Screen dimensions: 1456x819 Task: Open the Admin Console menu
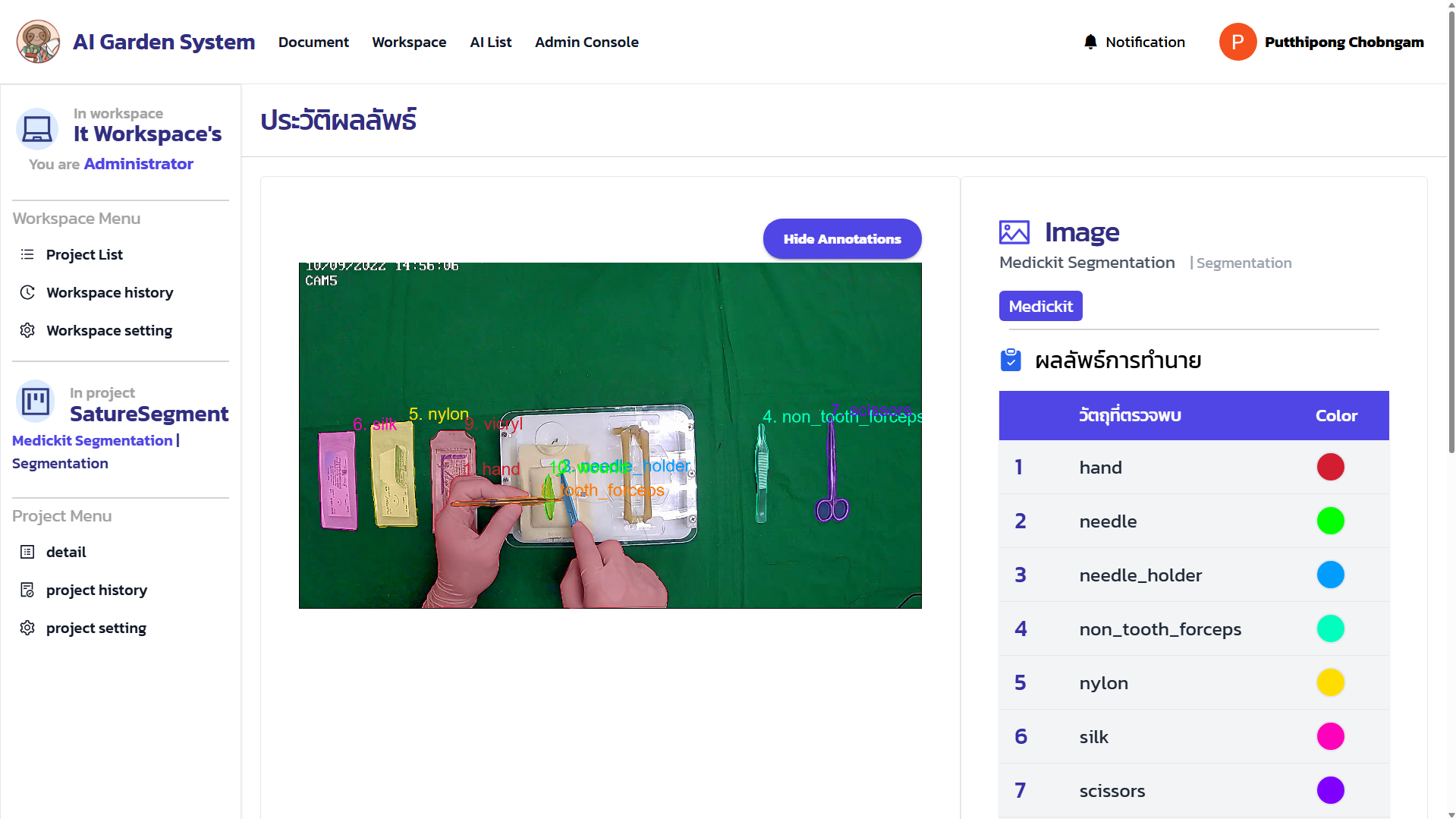point(586,42)
